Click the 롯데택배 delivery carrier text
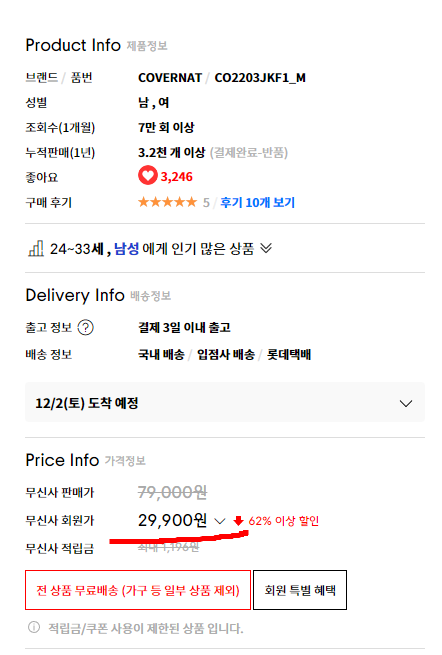442x655 pixels. click(x=289, y=355)
